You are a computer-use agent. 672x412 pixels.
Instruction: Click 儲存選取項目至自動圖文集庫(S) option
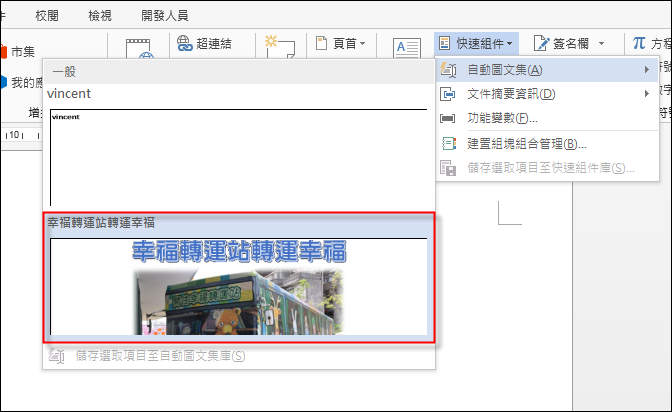(239, 356)
